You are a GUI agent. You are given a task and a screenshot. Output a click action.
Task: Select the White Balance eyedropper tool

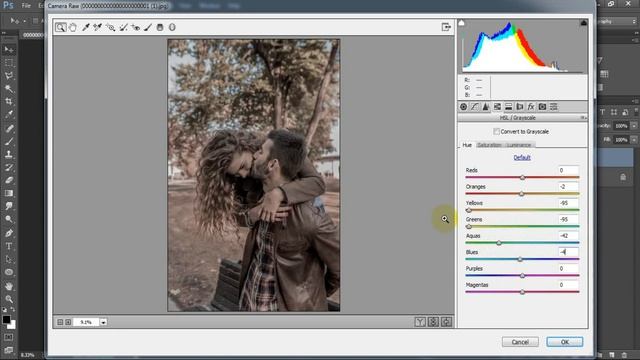tap(86, 27)
